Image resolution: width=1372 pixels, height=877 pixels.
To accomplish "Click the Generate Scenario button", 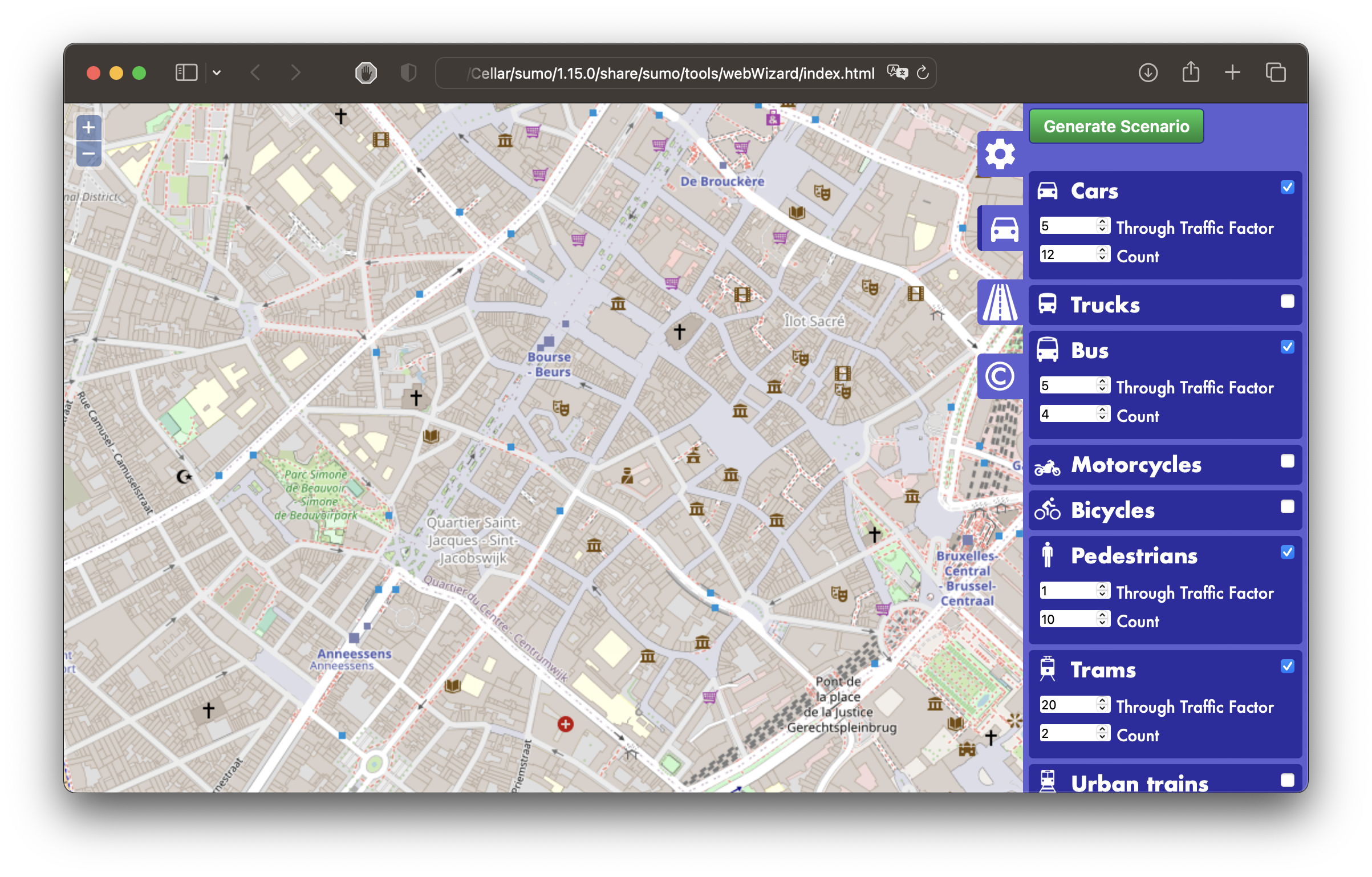I will click(x=1116, y=126).
